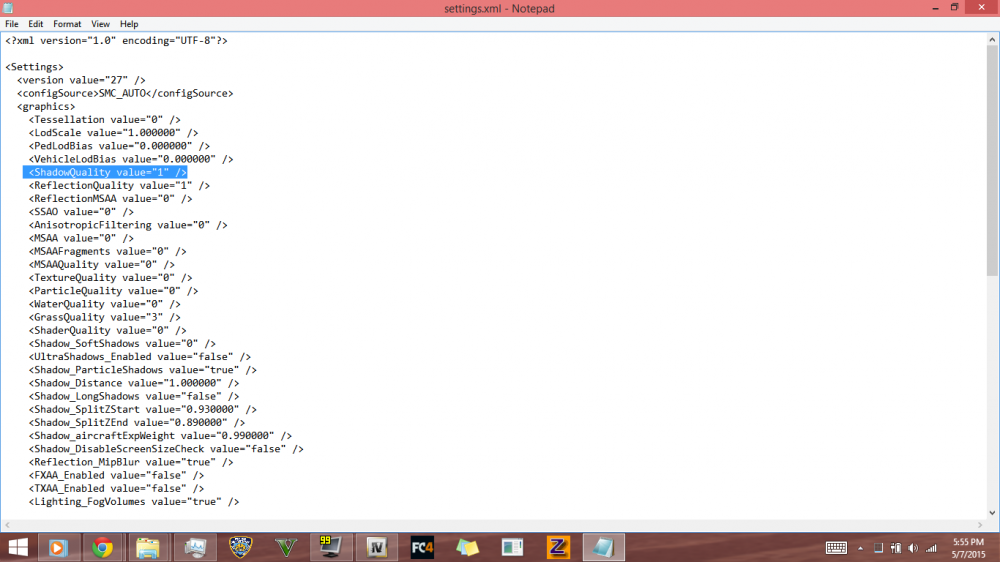
Task: Click the Reflection_MipBlur line
Action: coord(131,462)
